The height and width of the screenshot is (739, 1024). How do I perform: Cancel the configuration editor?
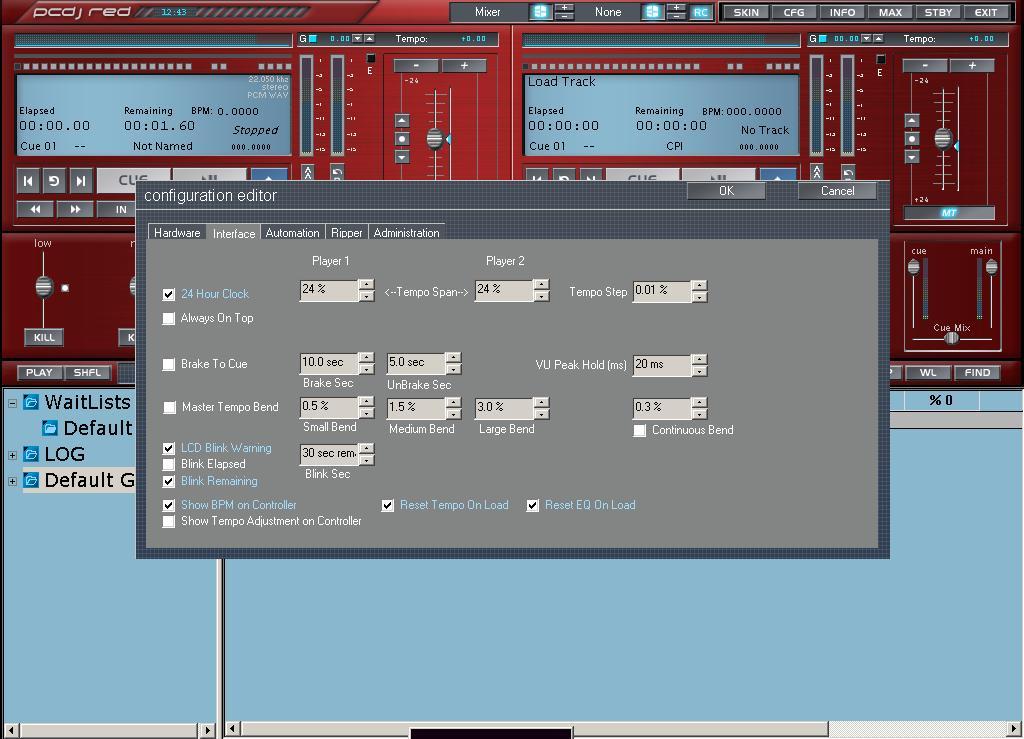click(x=837, y=191)
